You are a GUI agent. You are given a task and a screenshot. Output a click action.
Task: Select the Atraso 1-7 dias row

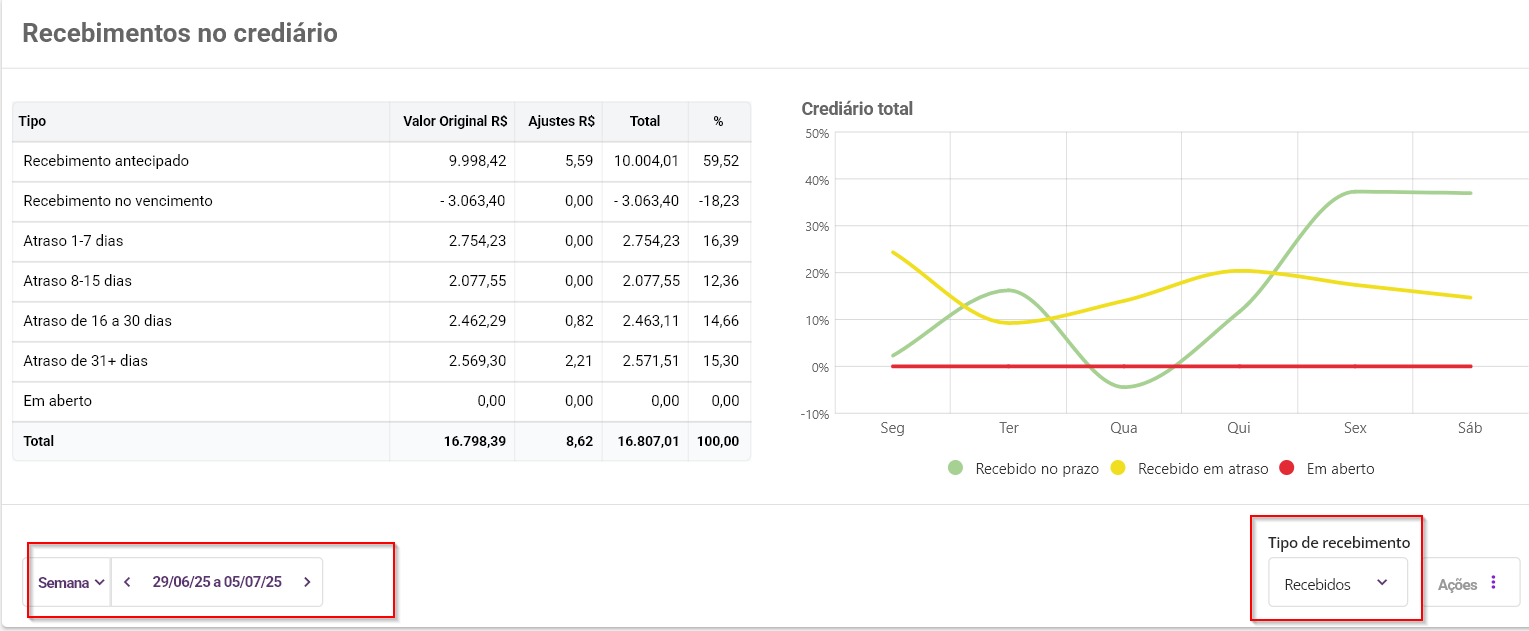point(73,241)
